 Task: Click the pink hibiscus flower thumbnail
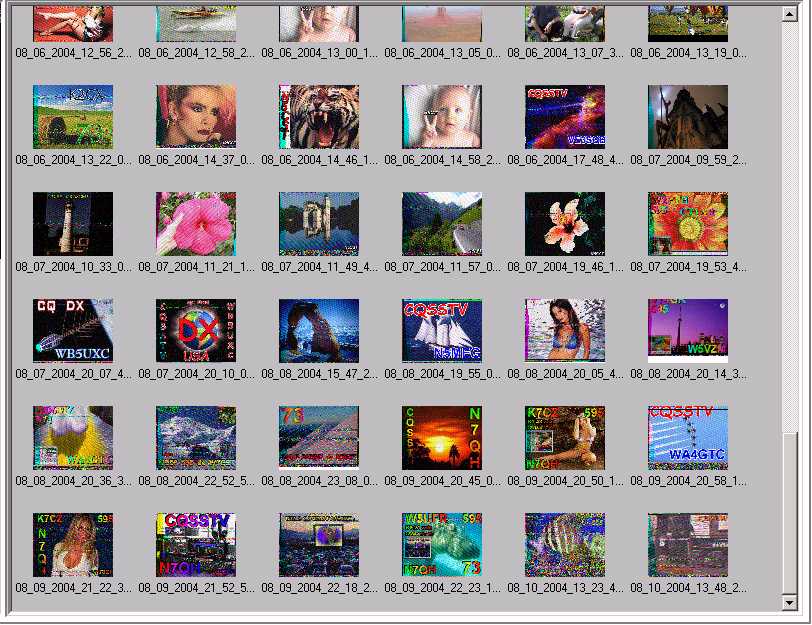(196, 224)
